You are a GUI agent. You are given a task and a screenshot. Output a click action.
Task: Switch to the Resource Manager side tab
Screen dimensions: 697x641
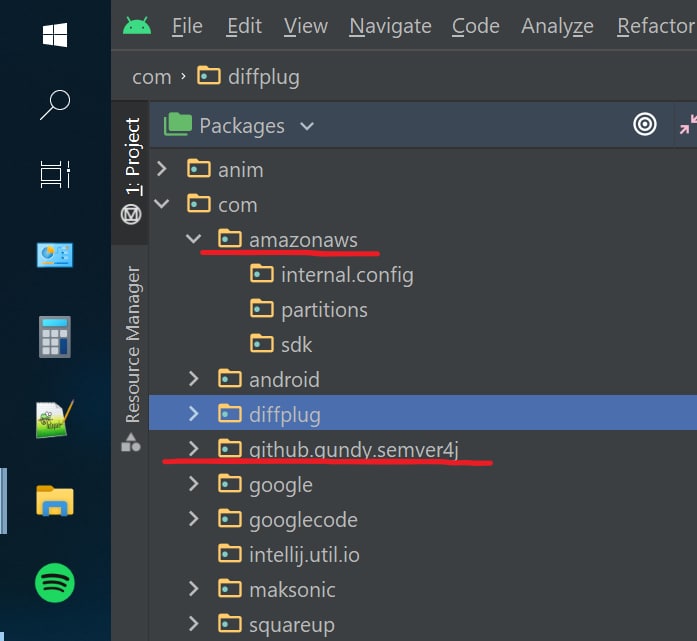(x=132, y=344)
